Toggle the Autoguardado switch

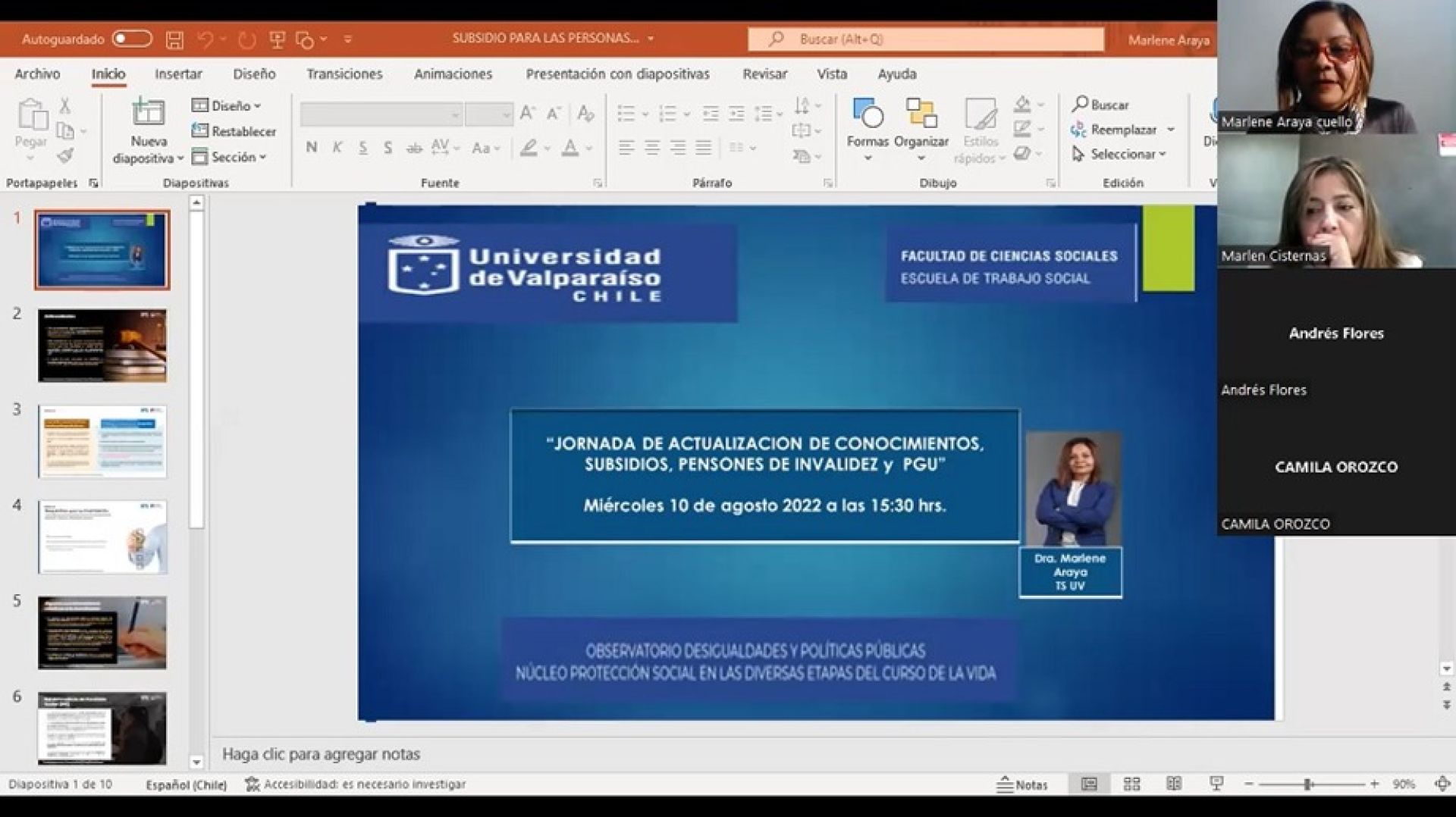(x=132, y=39)
